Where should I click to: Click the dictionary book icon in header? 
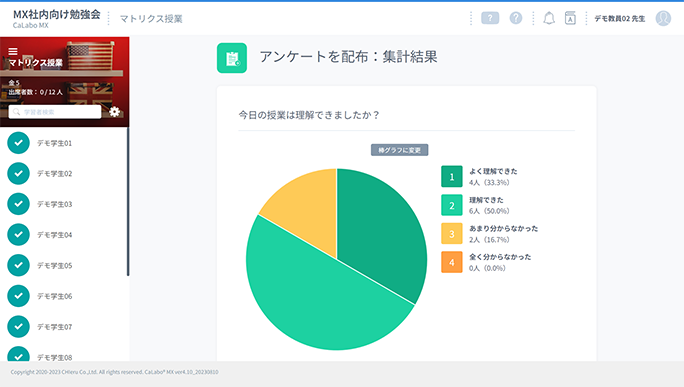(x=570, y=18)
